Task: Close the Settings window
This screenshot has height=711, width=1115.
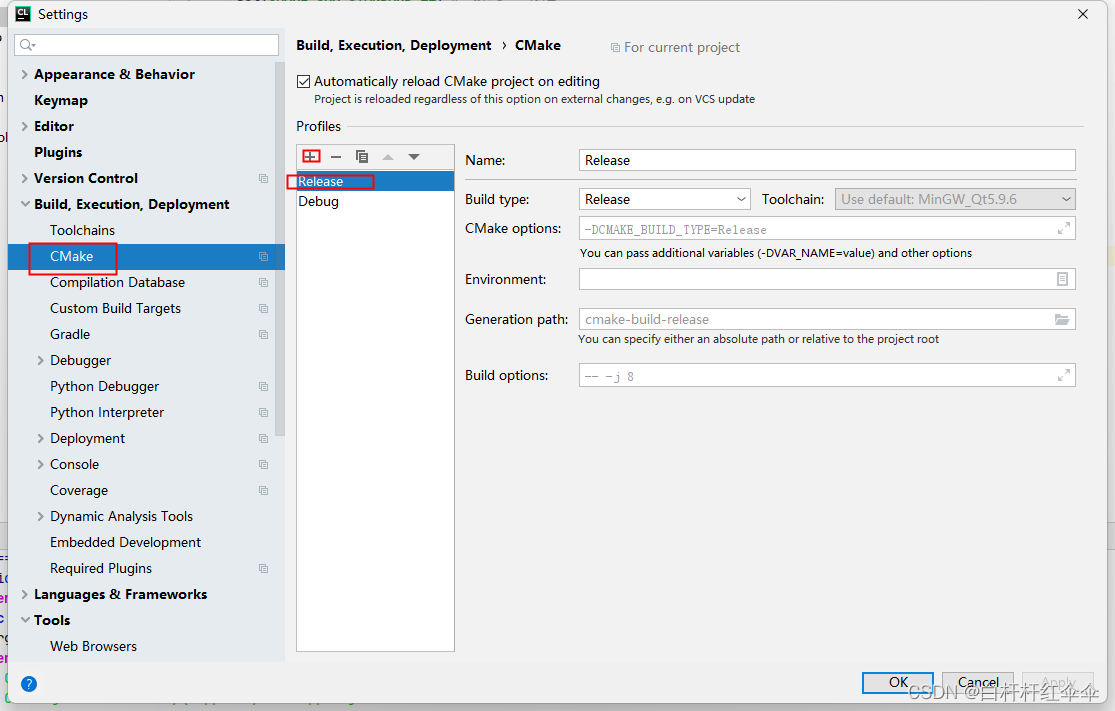Action: tap(1082, 14)
